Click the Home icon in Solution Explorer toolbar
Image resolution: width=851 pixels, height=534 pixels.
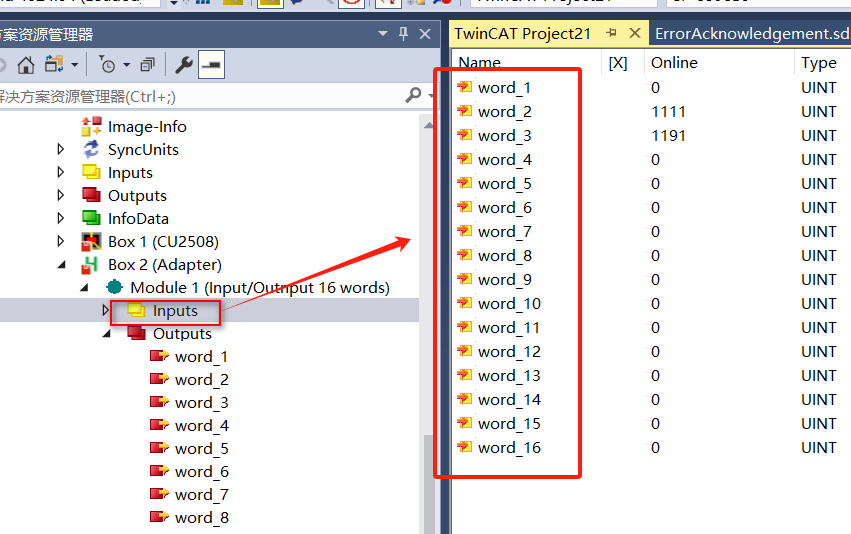[x=26, y=66]
